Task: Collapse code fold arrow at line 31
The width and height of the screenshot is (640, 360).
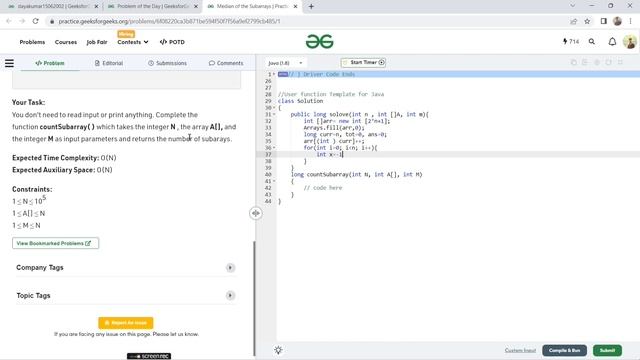Action: pos(274,114)
